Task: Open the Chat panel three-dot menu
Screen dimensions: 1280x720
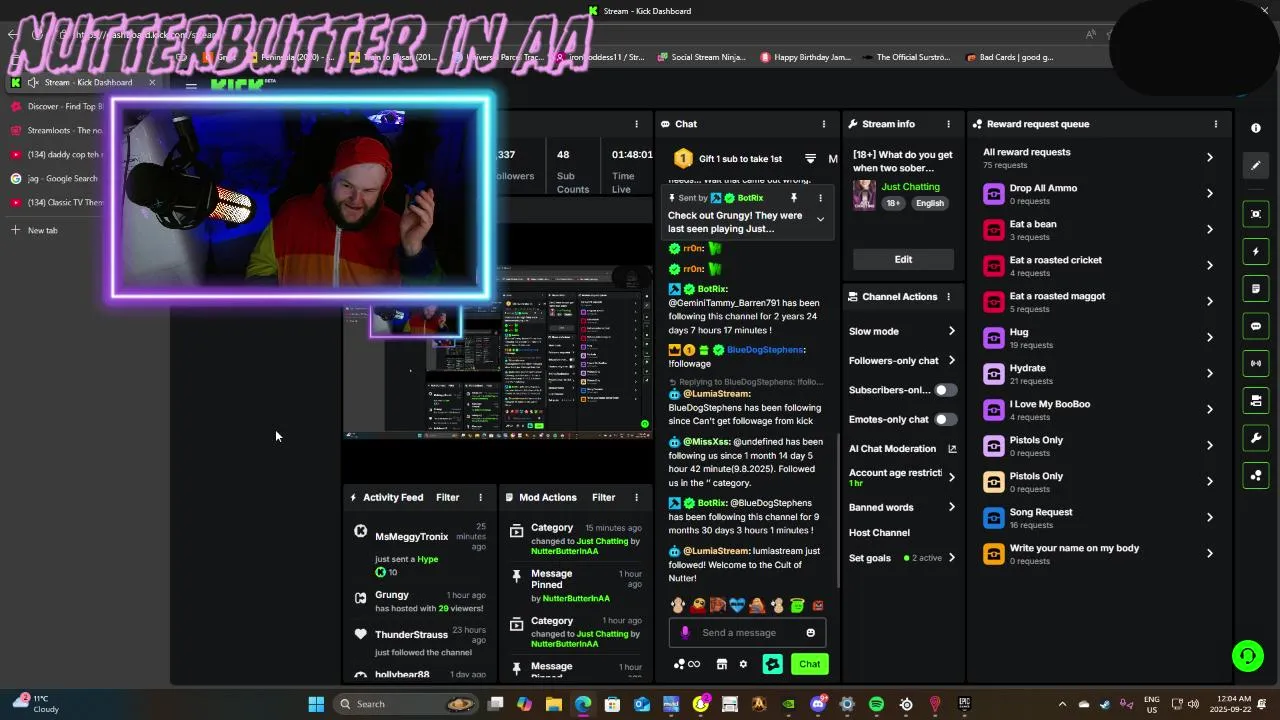Action: (824, 124)
